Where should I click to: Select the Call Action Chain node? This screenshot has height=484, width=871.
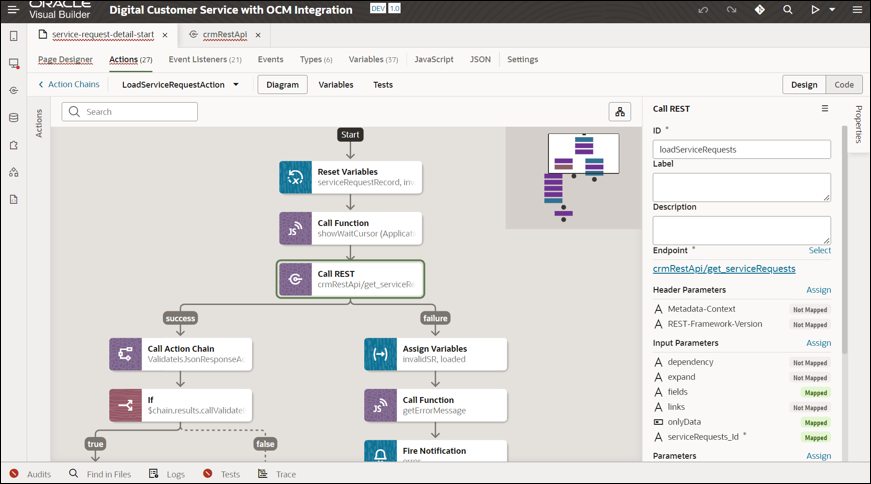[x=181, y=354]
